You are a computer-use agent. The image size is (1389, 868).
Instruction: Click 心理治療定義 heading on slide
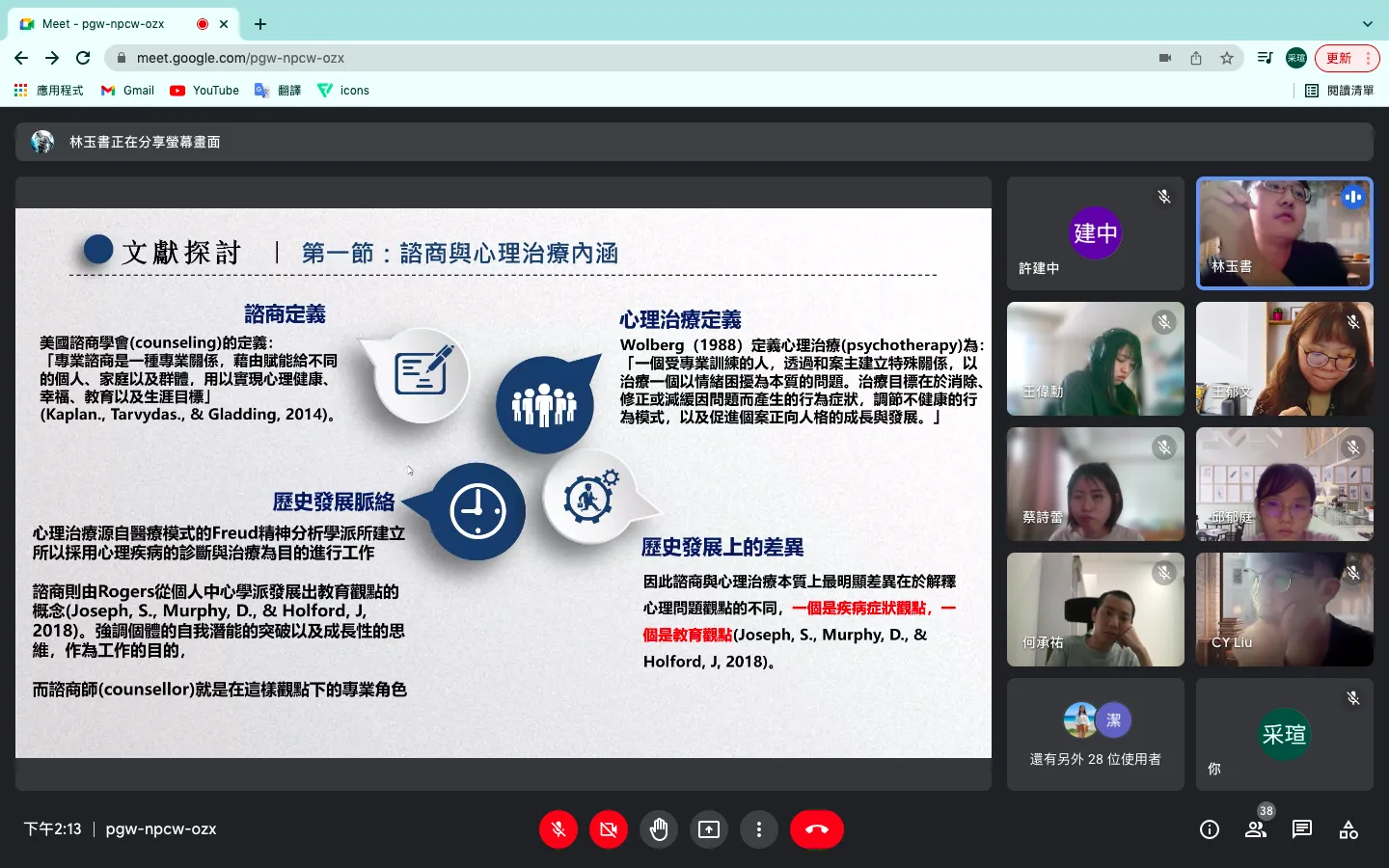[680, 319]
